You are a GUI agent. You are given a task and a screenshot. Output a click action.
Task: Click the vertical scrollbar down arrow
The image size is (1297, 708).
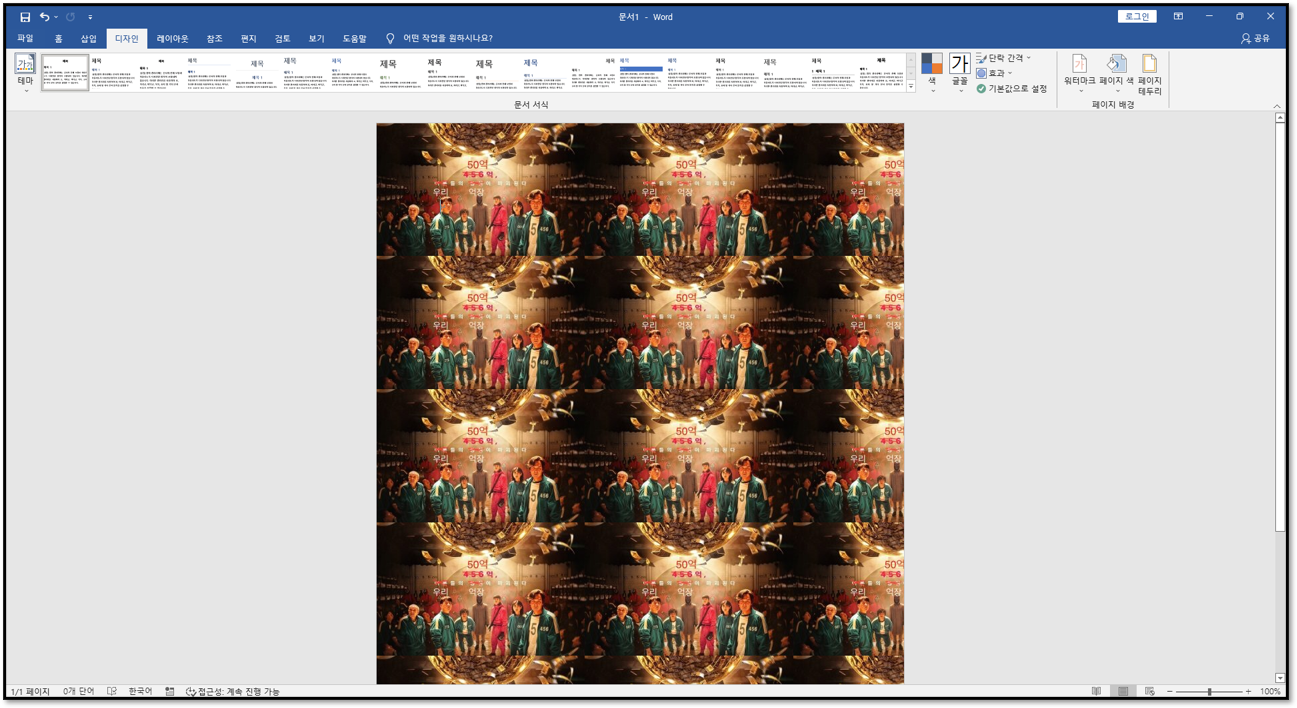click(1280, 678)
